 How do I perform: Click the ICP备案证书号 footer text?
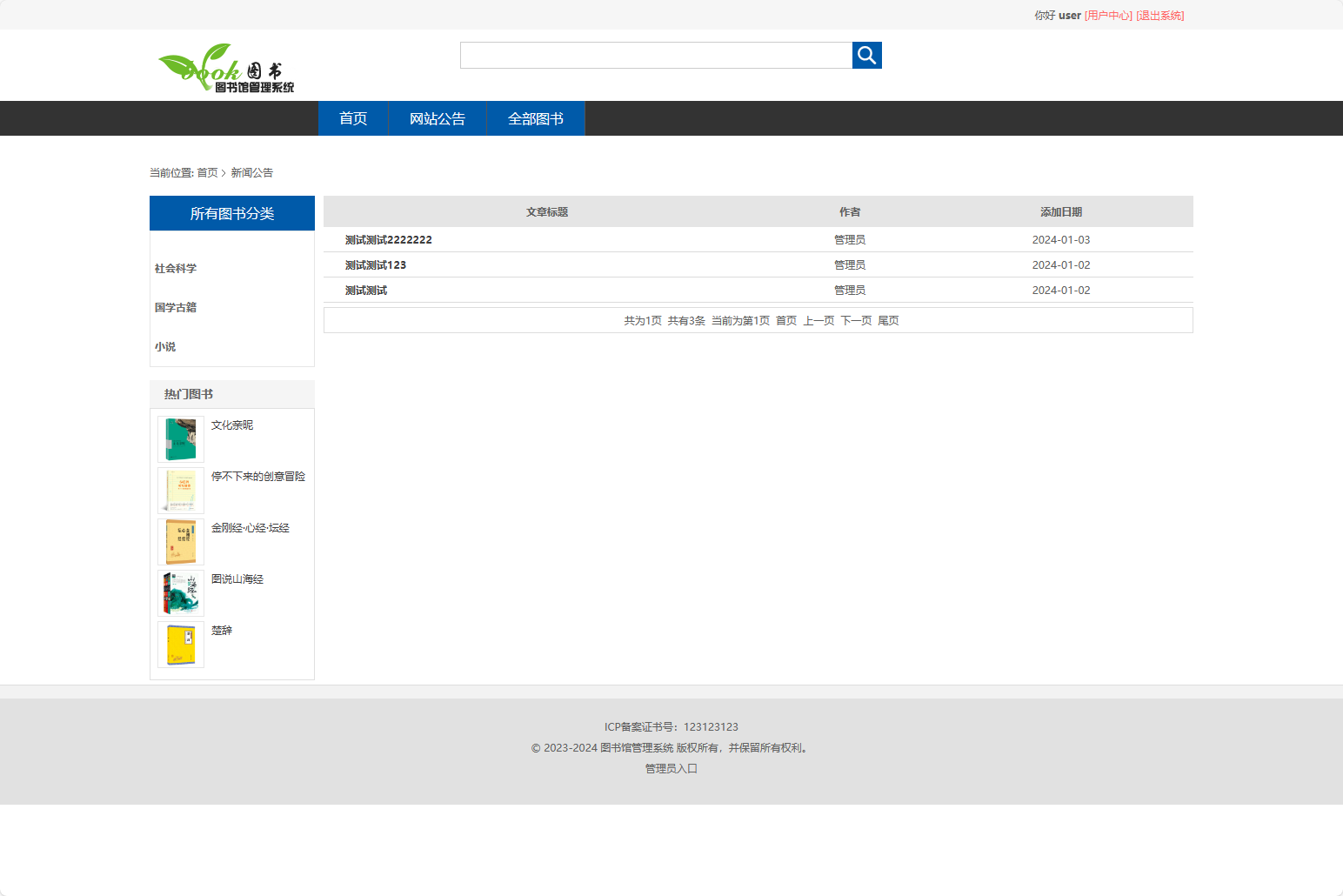(x=671, y=727)
